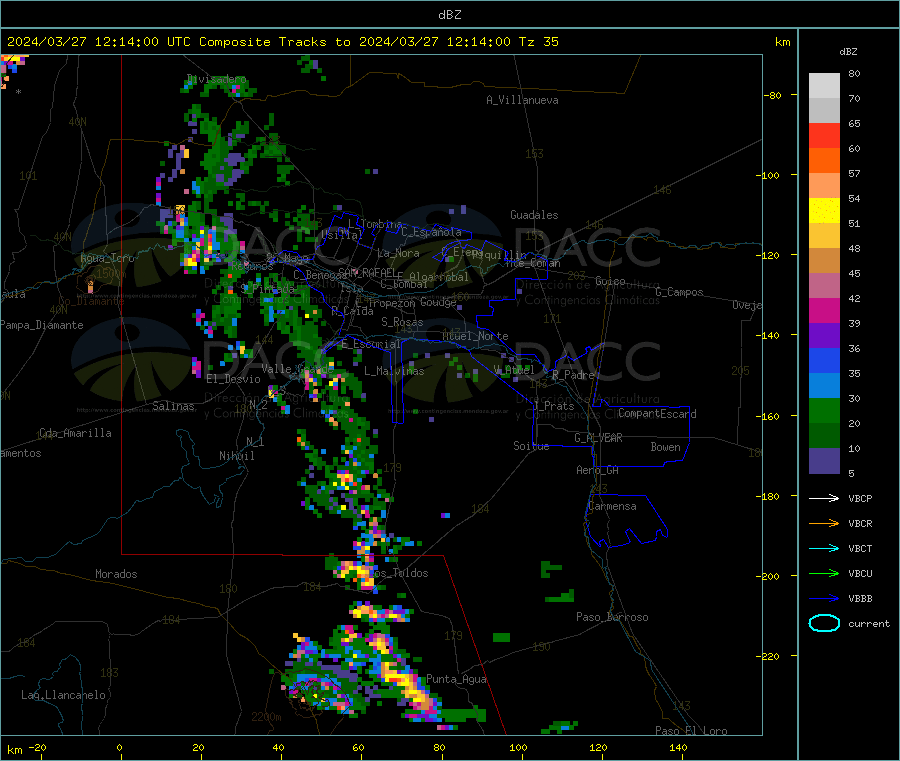Click the 'E_Escorial' map label
900x761 pixels.
pyautogui.click(x=371, y=344)
